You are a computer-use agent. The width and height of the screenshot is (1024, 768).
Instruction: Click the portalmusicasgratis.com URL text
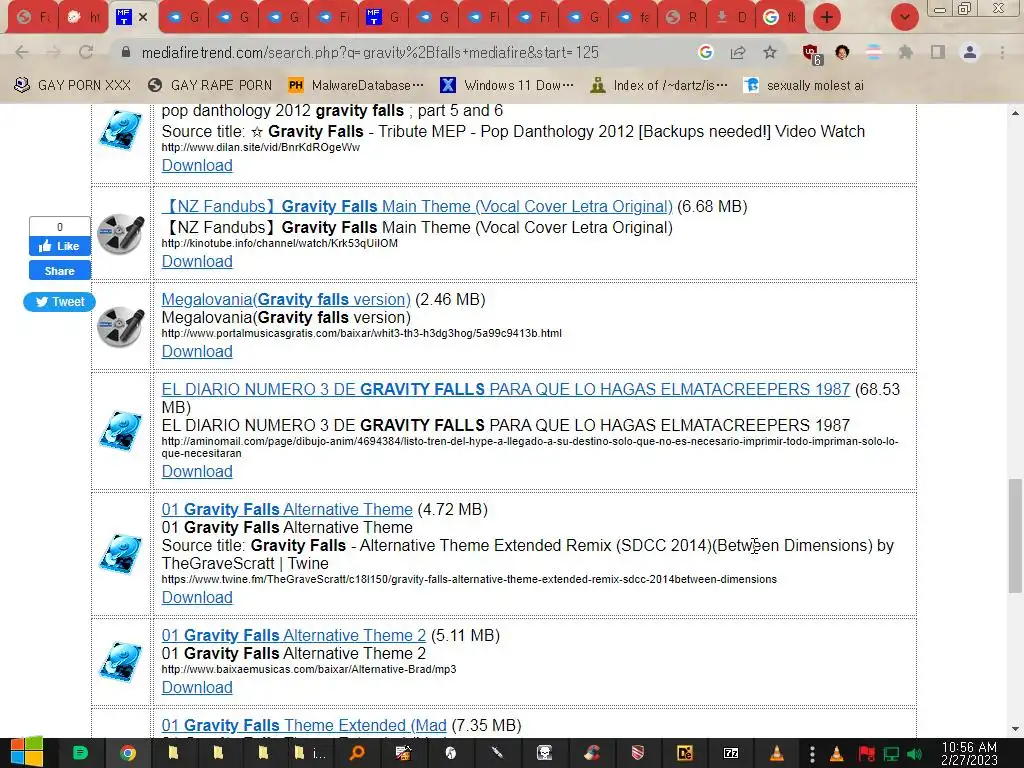point(361,333)
